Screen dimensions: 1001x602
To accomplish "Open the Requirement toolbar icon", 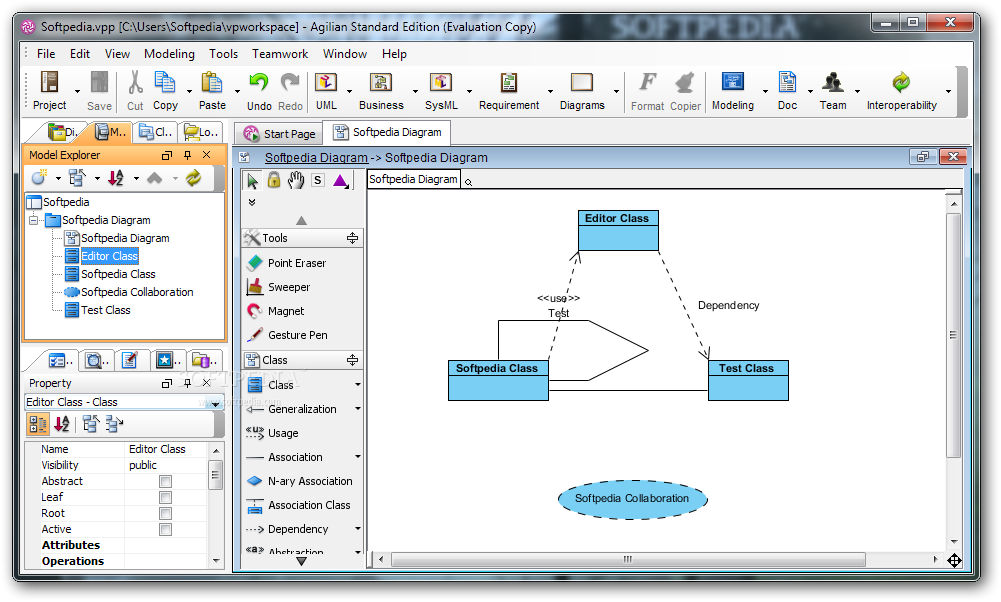I will coord(509,82).
